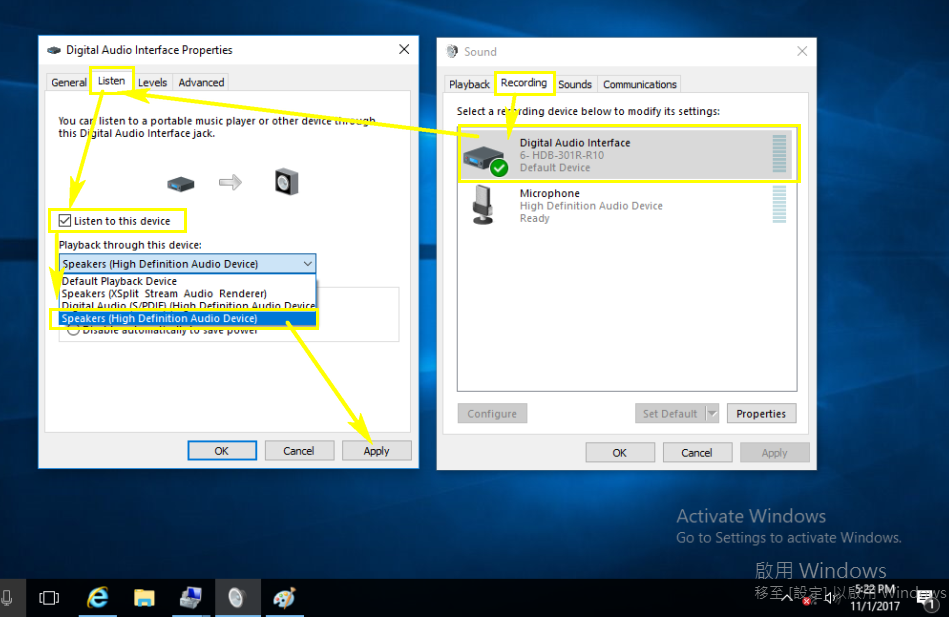Switch to the Playback tab in Sound
The image size is (949, 617).
pyautogui.click(x=469, y=84)
